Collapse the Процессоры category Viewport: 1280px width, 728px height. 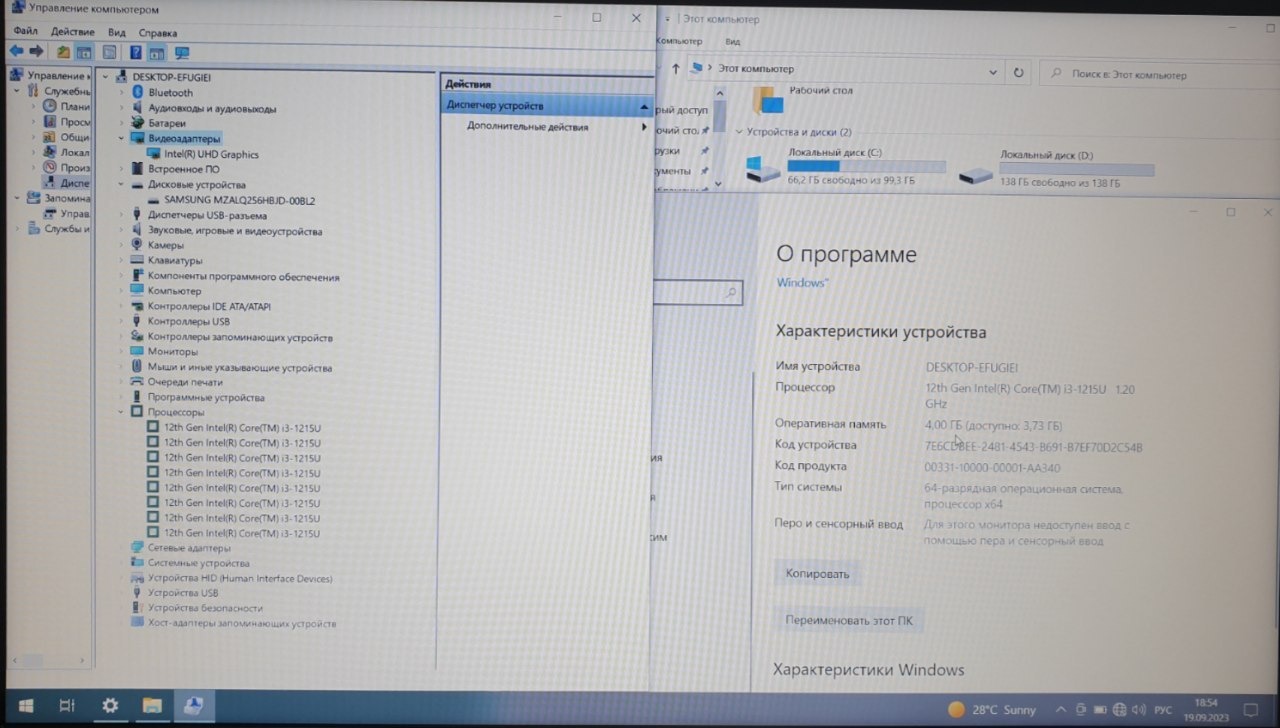click(122, 412)
